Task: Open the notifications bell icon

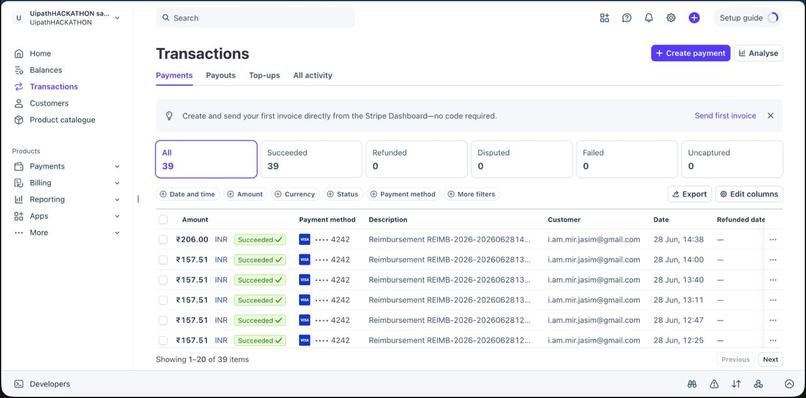Action: (649, 18)
